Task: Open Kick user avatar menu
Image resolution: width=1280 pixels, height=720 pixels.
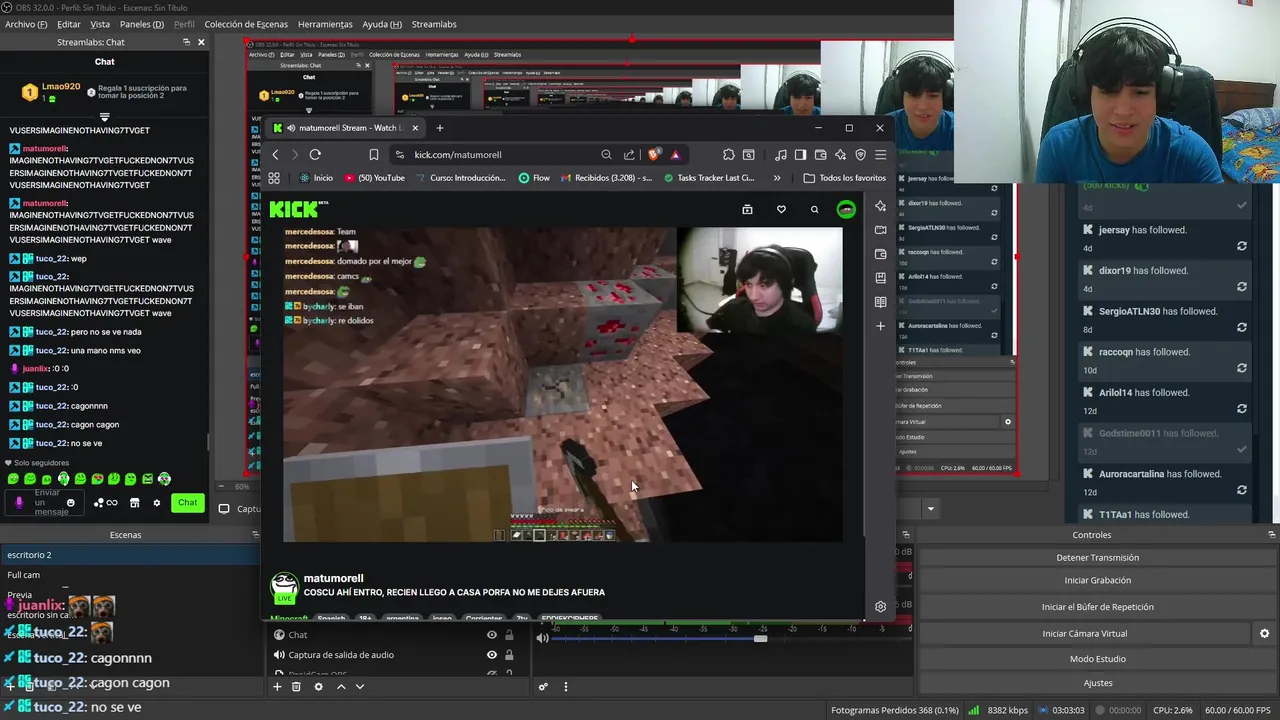Action: click(847, 209)
